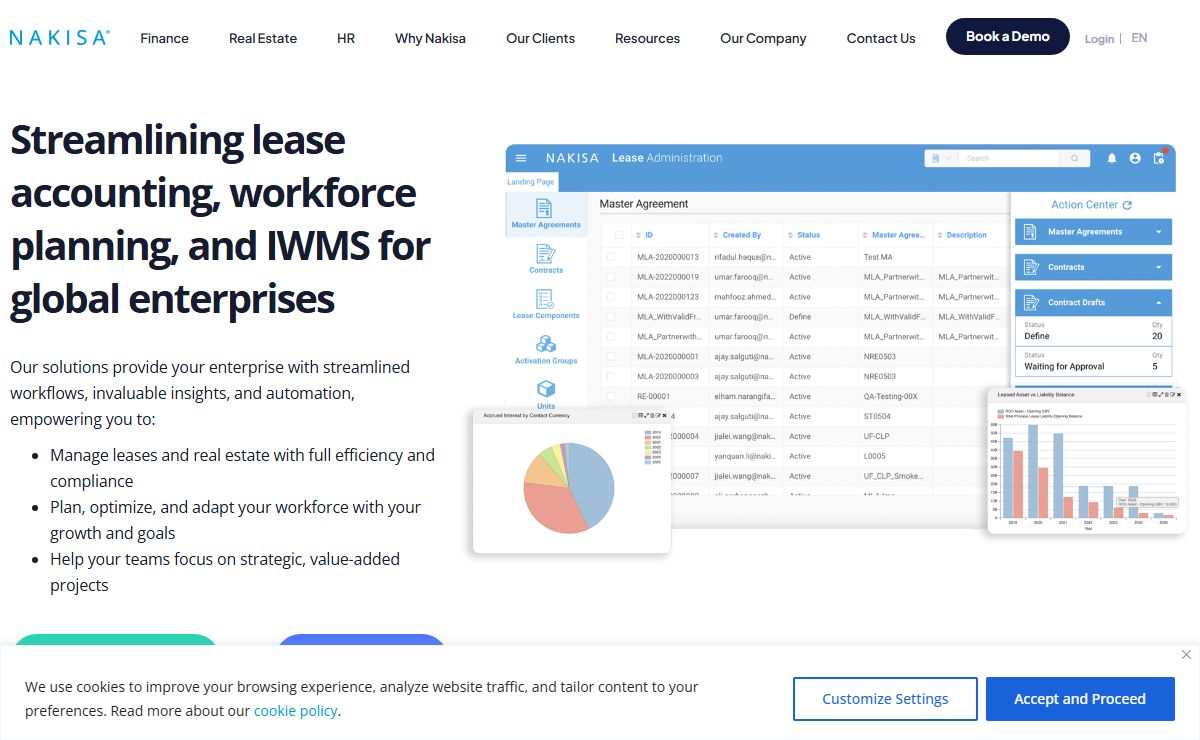1200x740 pixels.
Task: Check row MLA-2020000001 checkbox
Action: coord(611,357)
